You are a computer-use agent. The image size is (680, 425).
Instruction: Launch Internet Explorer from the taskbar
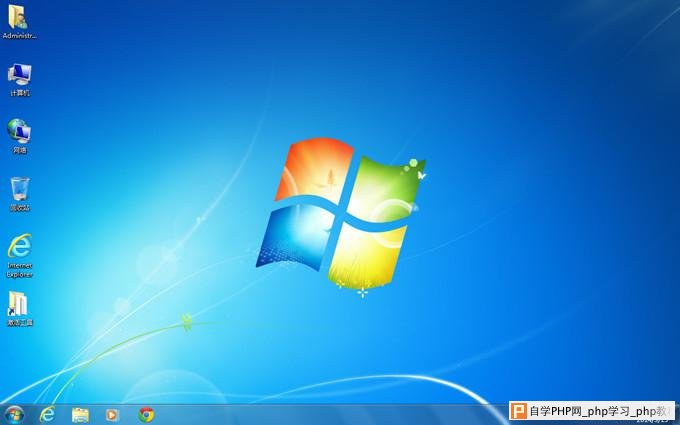(x=47, y=415)
